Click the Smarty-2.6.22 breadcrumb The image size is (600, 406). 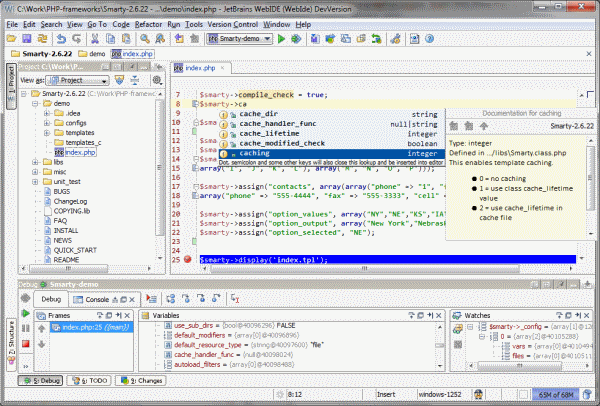tap(41, 54)
